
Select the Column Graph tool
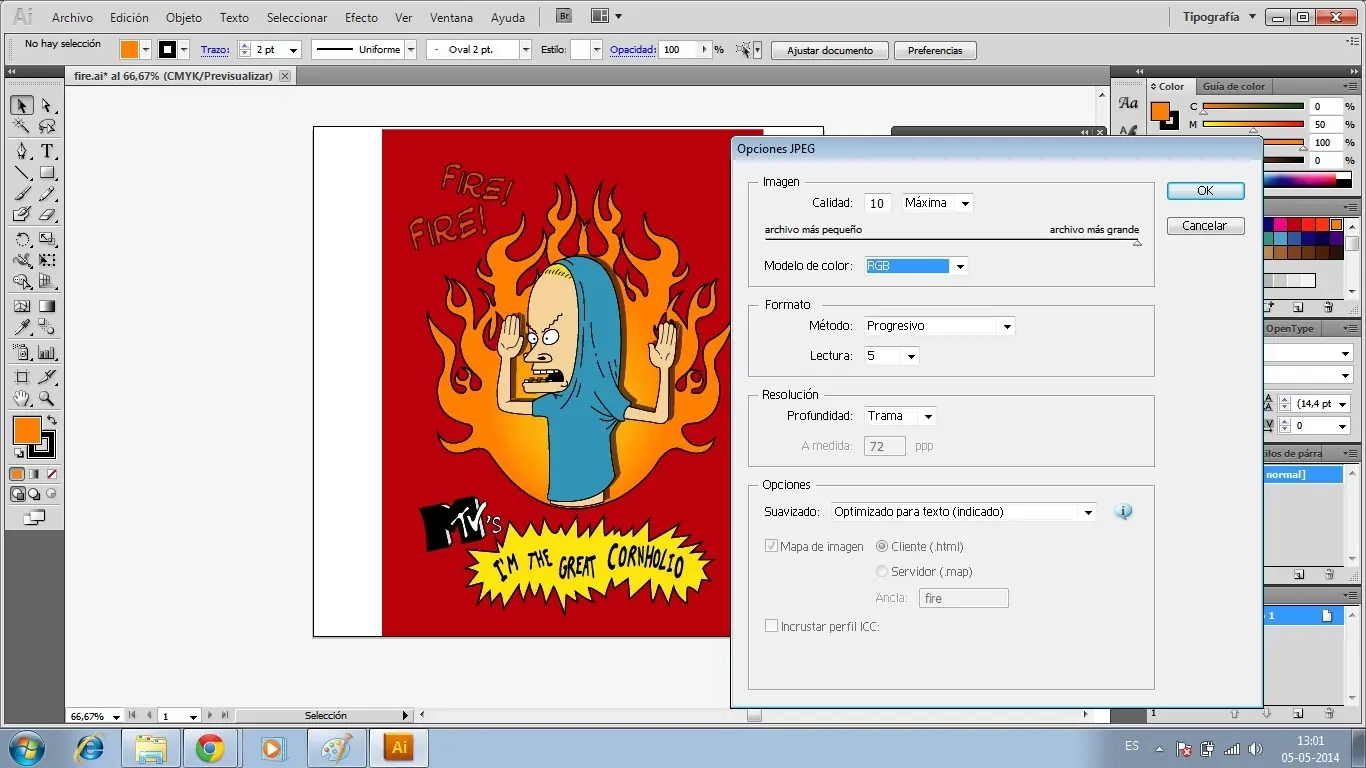[47, 352]
